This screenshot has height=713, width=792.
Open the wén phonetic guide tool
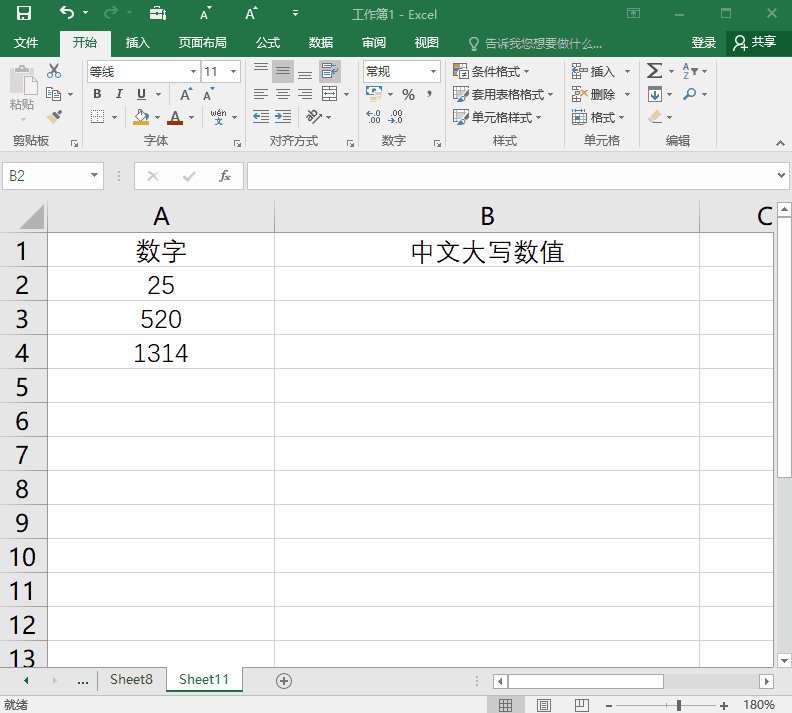[x=218, y=117]
